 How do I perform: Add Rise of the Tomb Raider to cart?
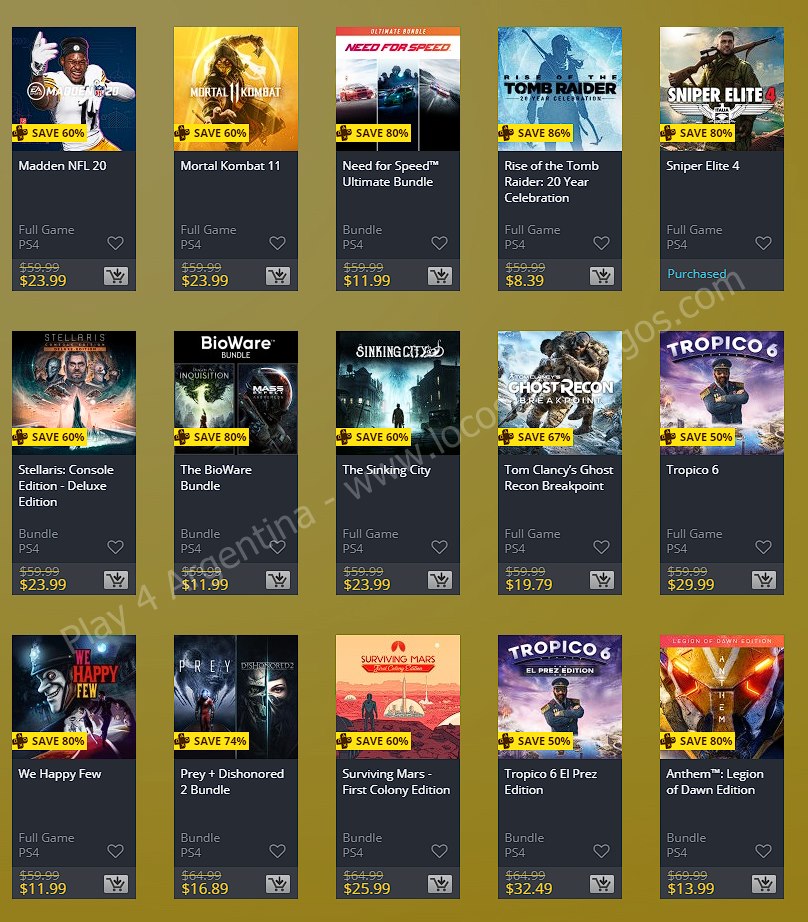602,276
